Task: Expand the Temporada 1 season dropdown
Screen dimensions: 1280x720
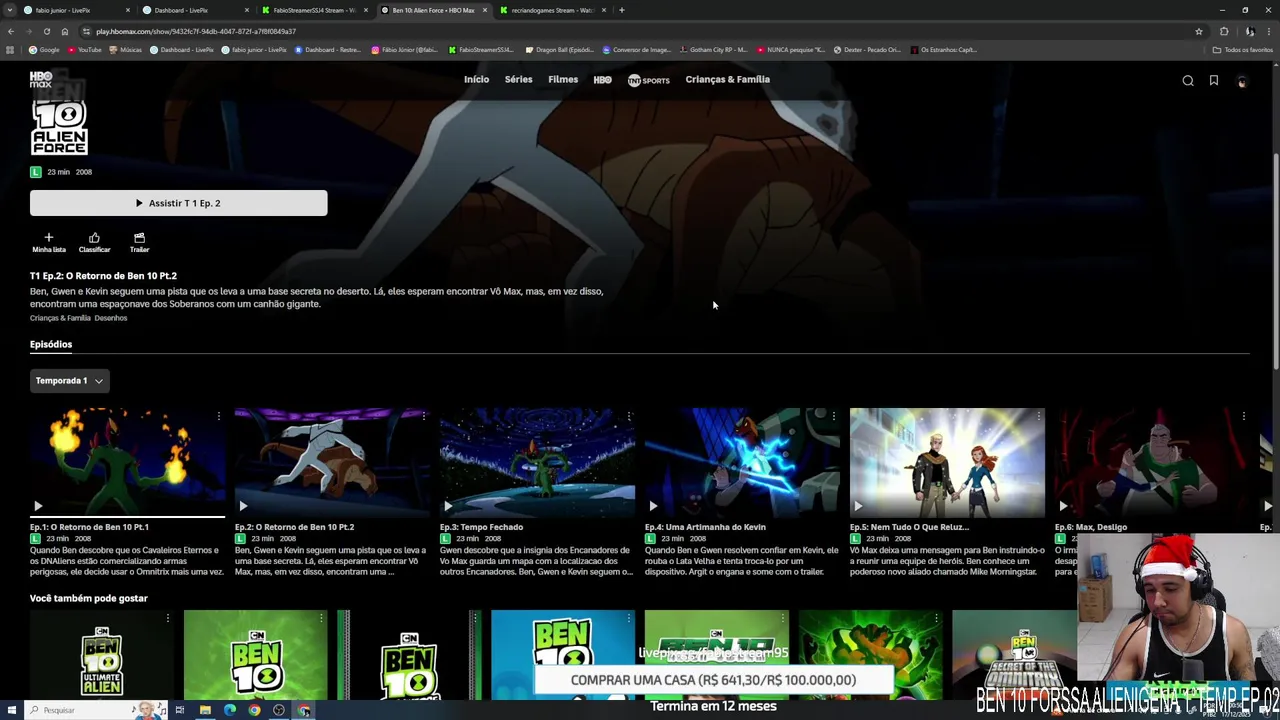Action: 69,381
